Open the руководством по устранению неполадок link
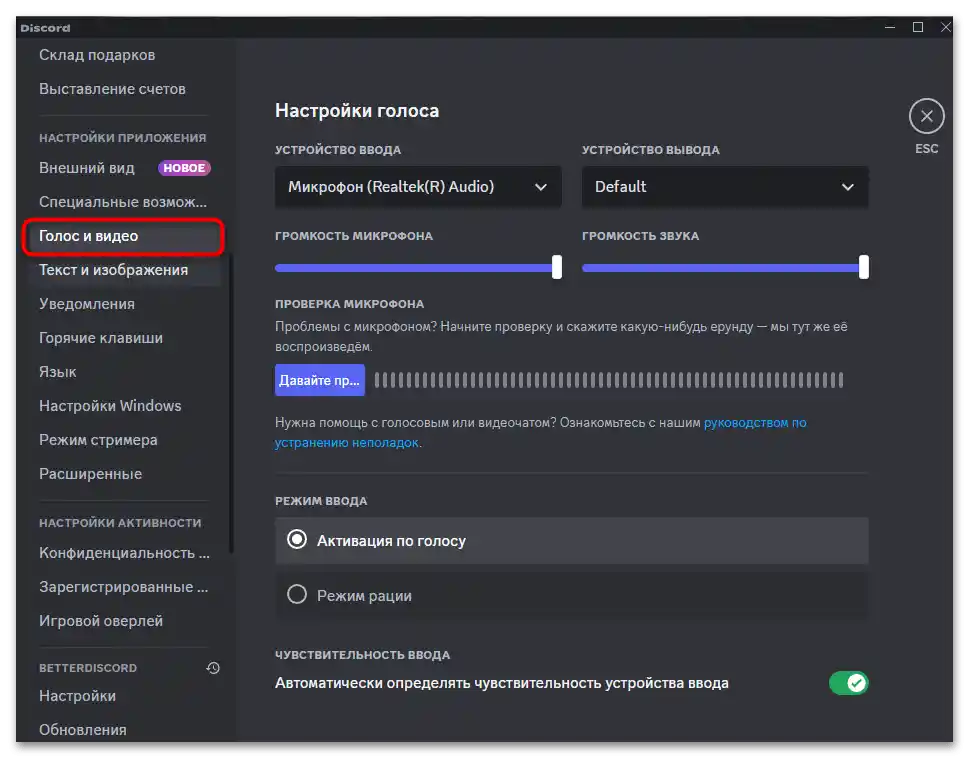 tap(755, 423)
